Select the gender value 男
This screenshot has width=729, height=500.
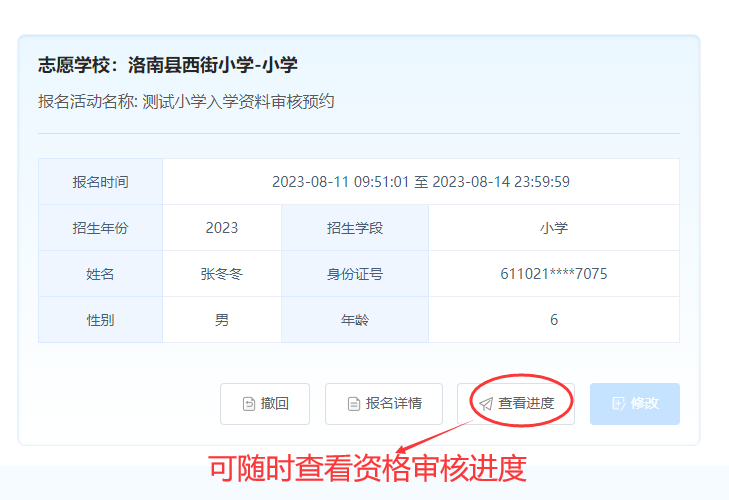tap(222, 320)
